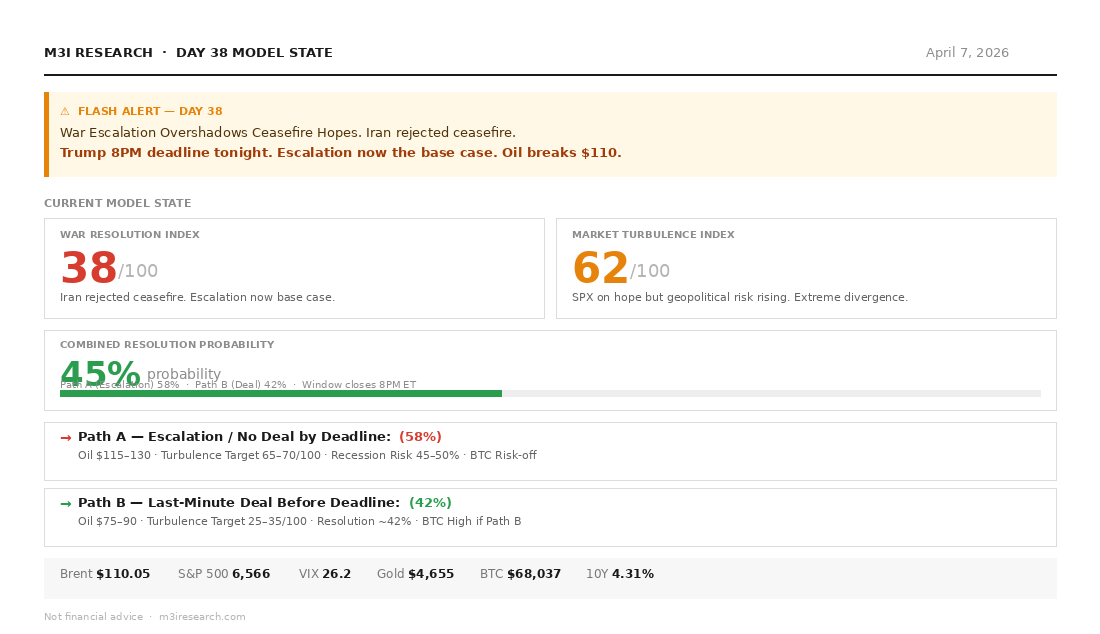The image size is (1100, 634).
Task: Select the Gold $4,655 quote
Action: (x=430, y=574)
